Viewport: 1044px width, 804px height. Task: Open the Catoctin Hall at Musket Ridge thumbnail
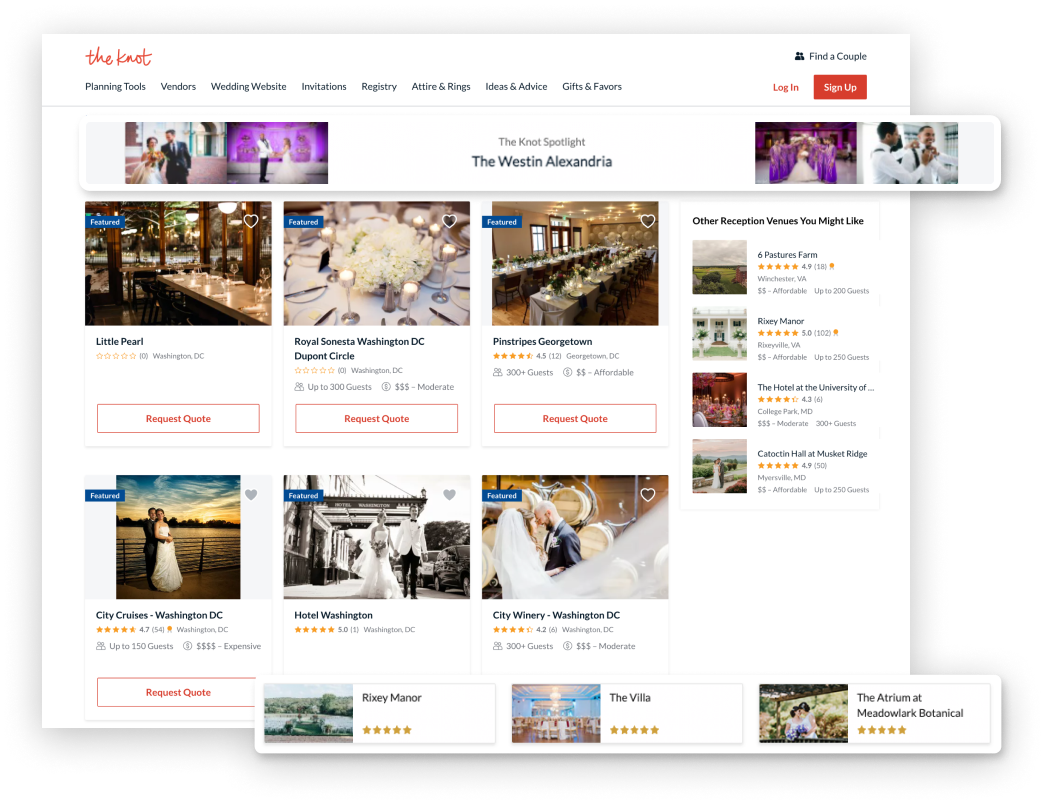click(720, 466)
